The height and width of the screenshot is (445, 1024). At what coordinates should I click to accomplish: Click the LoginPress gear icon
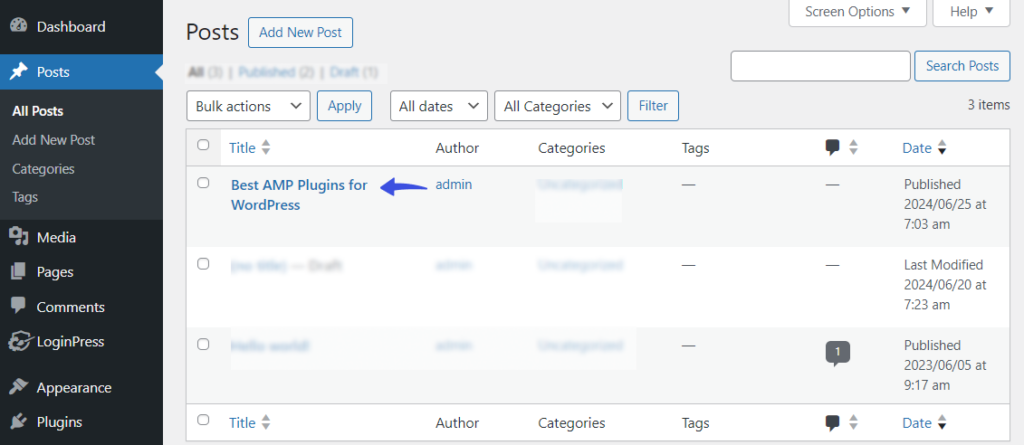[19, 341]
